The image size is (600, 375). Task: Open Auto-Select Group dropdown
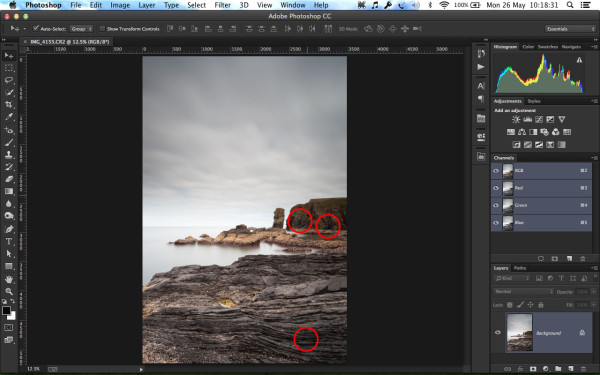click(81, 29)
